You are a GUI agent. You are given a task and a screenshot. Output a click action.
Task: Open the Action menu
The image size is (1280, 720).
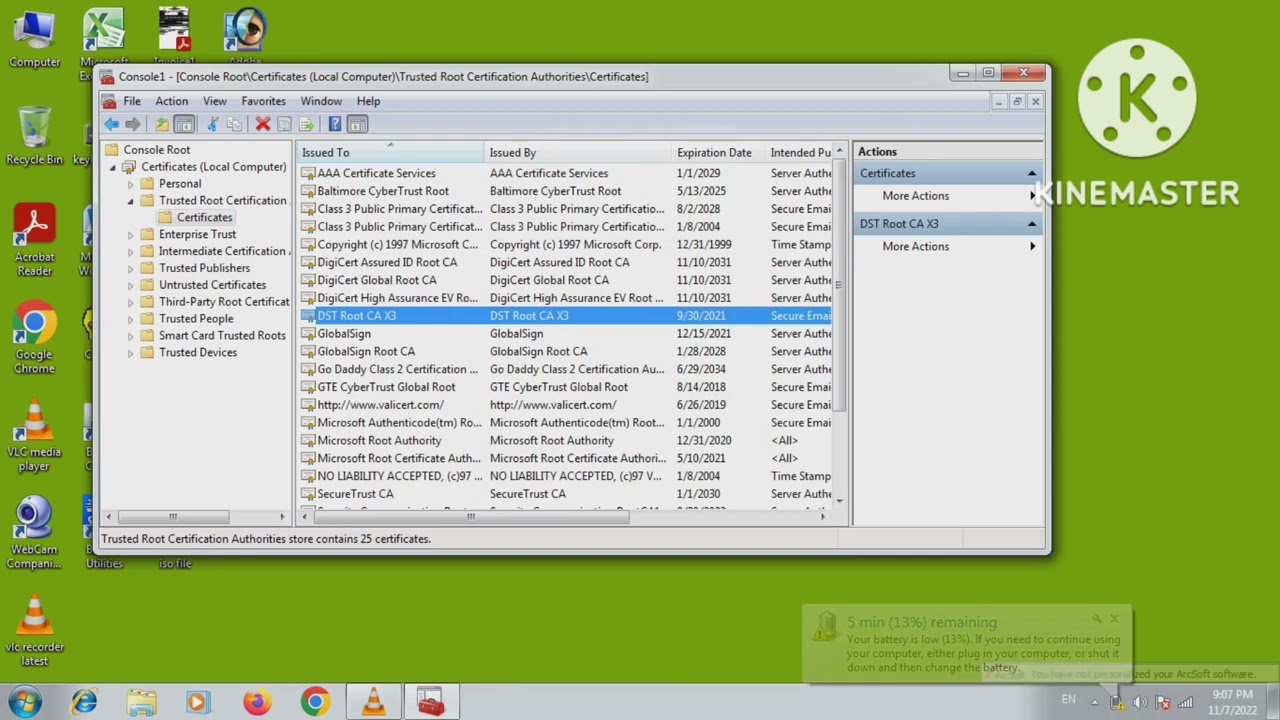point(171,101)
